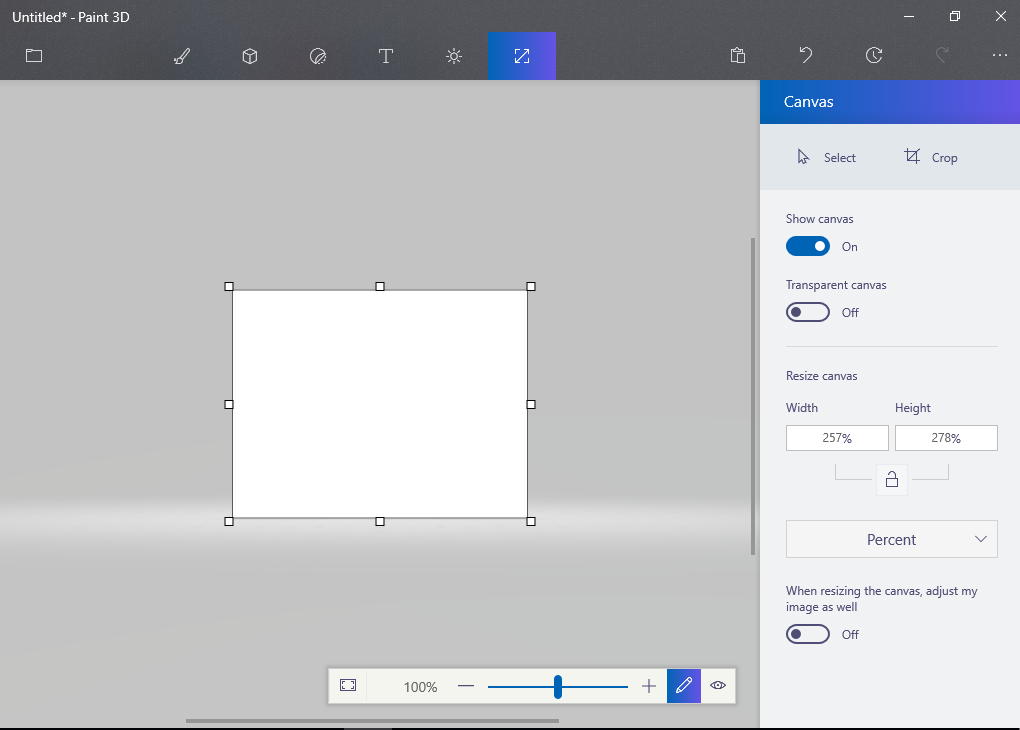This screenshot has height=730, width=1020.
Task: Open the 3D shapes tool
Action: point(250,56)
